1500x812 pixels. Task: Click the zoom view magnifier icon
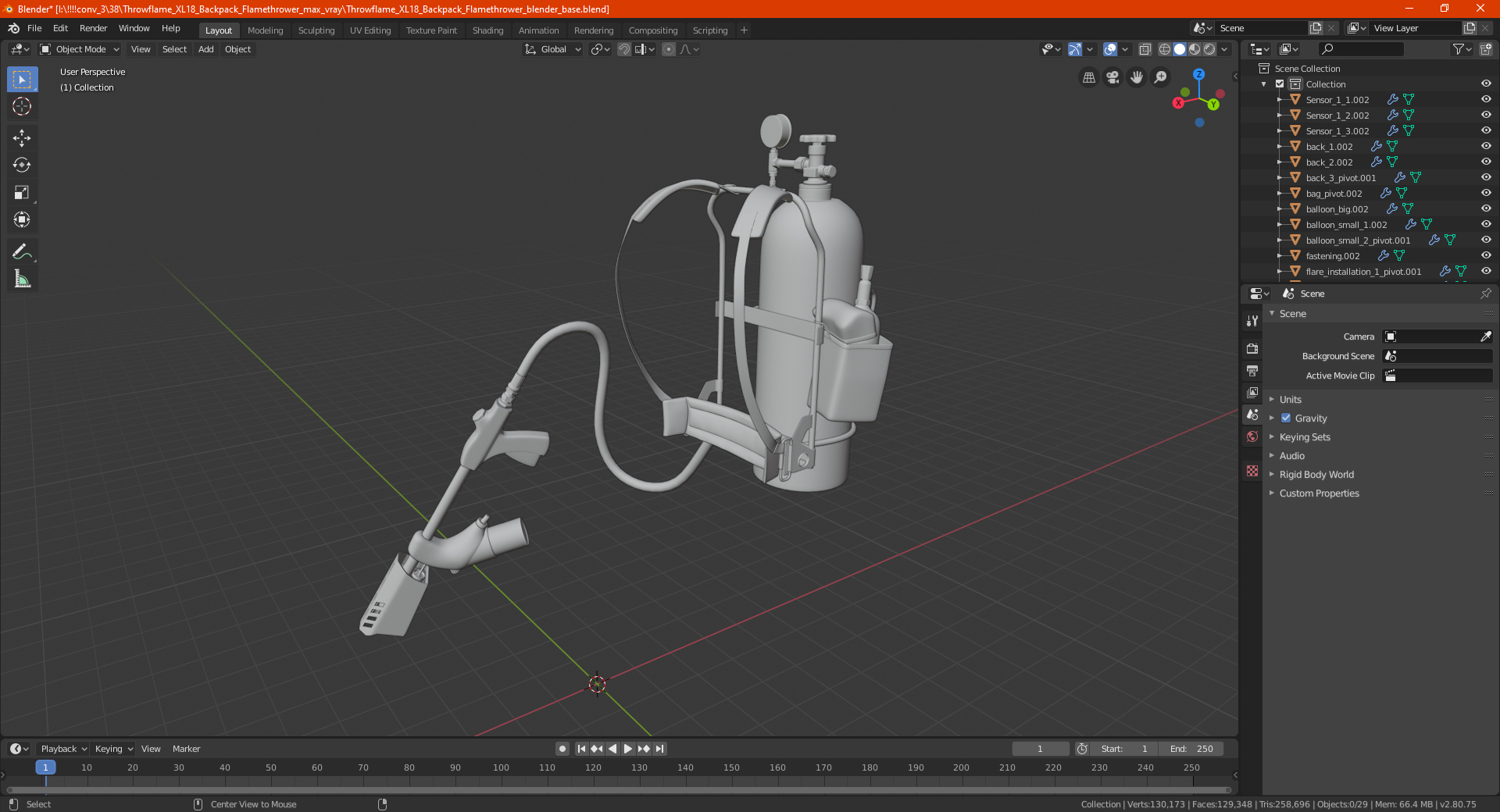(1161, 77)
